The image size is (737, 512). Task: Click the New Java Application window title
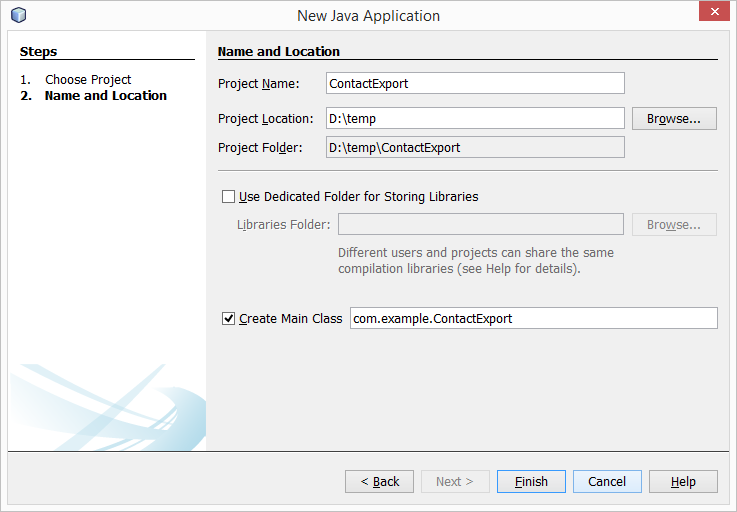(368, 15)
